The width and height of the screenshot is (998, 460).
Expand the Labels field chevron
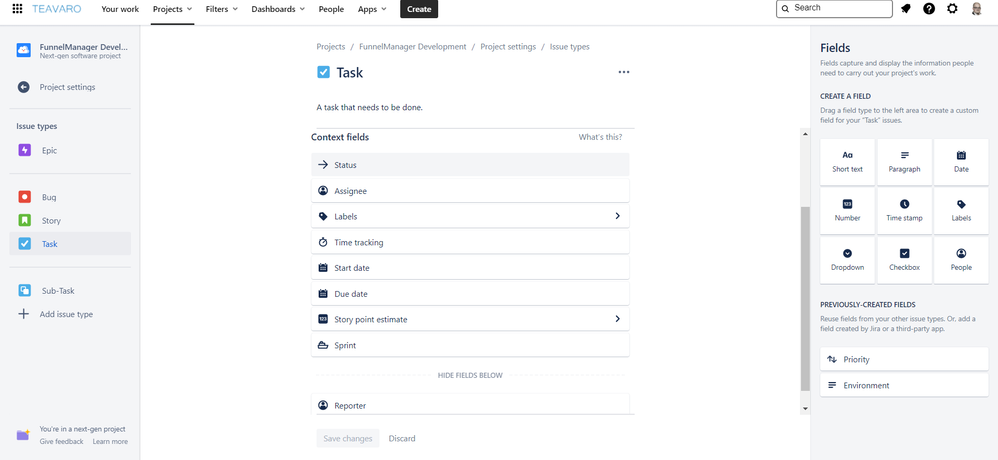coord(617,216)
